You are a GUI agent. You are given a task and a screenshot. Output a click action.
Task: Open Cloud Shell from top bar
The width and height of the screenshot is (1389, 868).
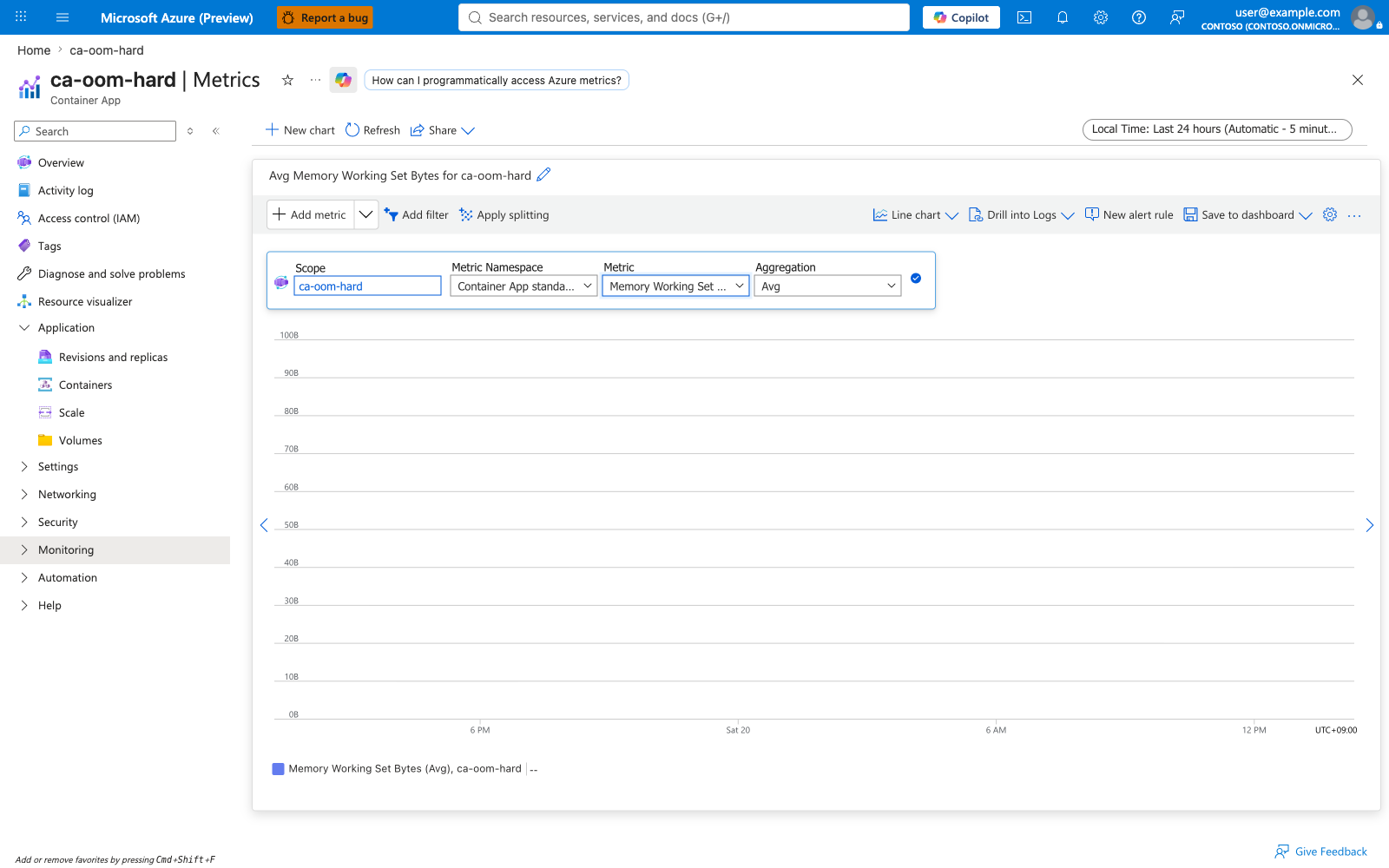1024,17
